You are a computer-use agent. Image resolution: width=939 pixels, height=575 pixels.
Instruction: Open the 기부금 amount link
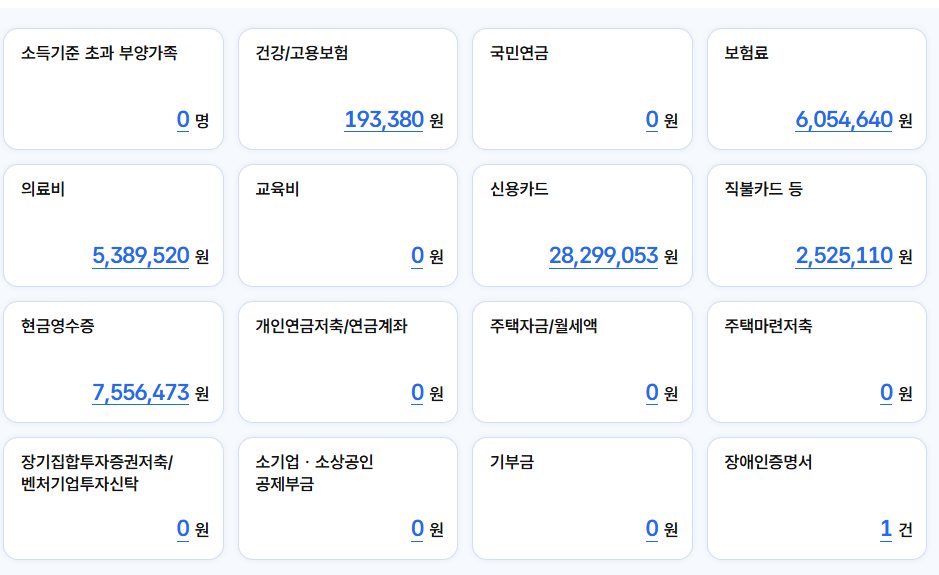coord(652,528)
